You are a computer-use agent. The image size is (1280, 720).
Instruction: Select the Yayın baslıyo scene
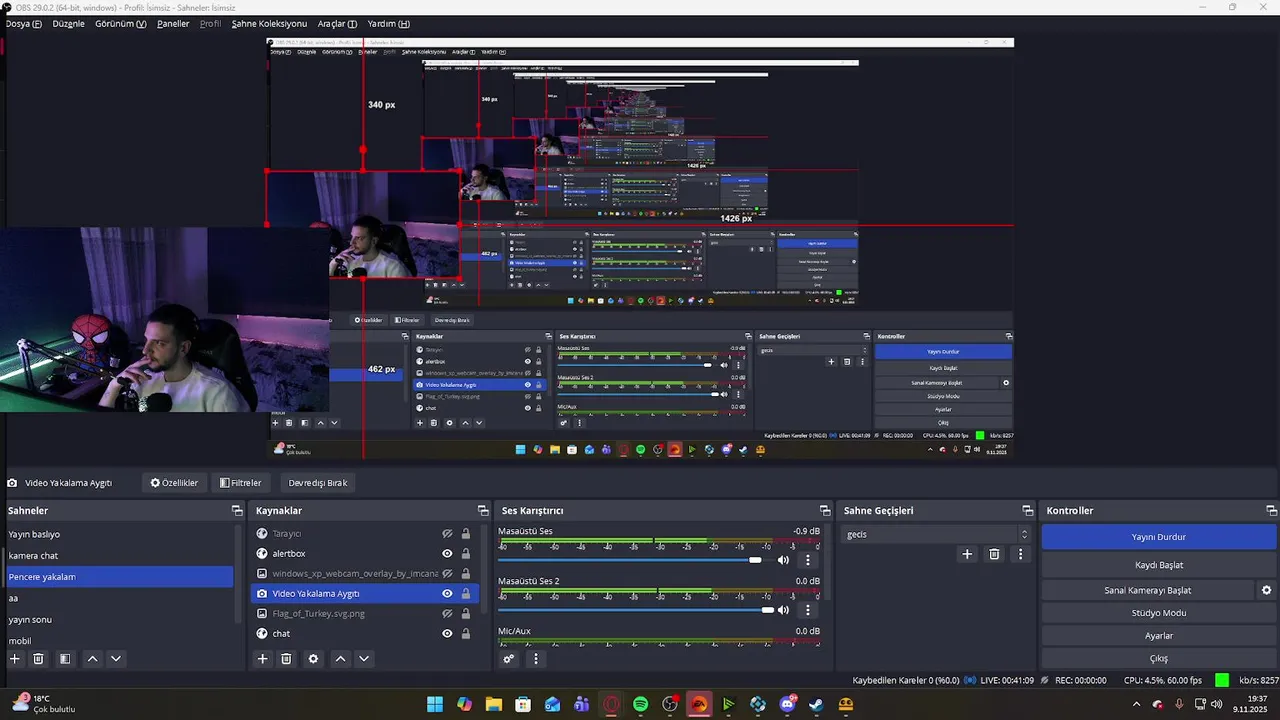pos(118,534)
